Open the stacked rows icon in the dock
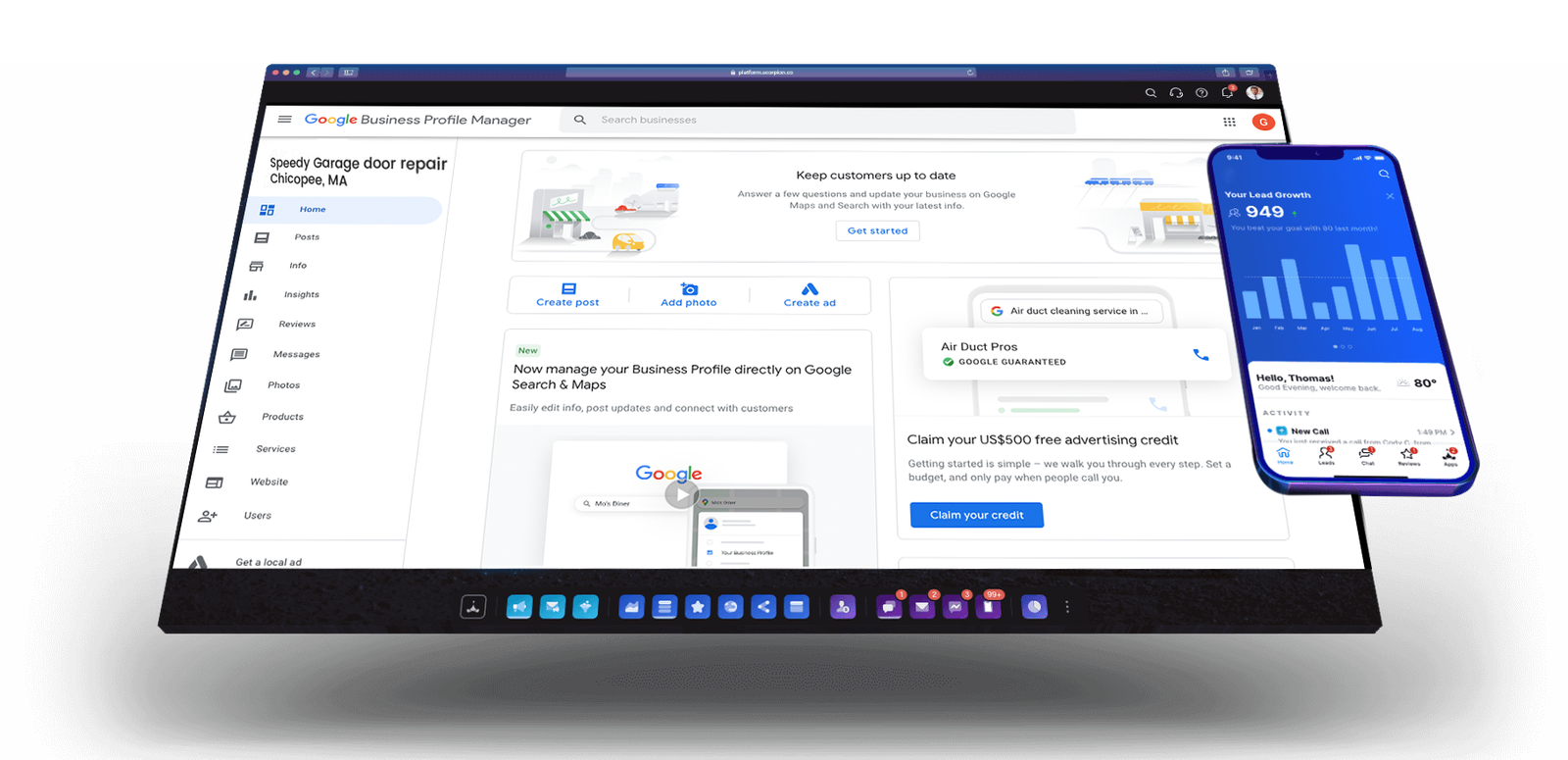Image resolution: width=1568 pixels, height=760 pixels. point(665,607)
